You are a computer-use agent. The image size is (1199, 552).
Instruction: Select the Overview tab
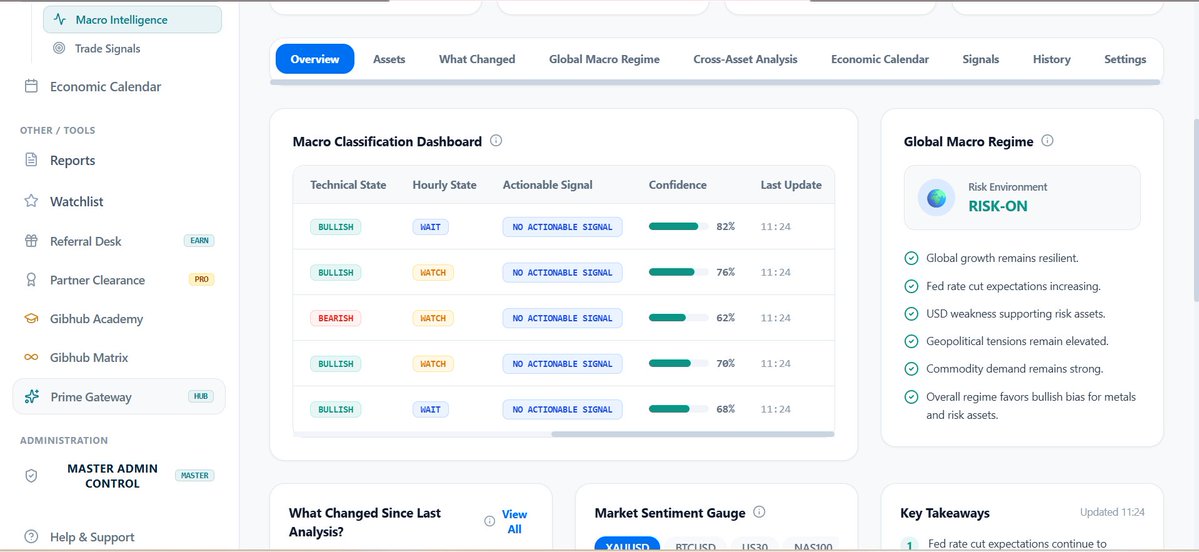coord(315,59)
